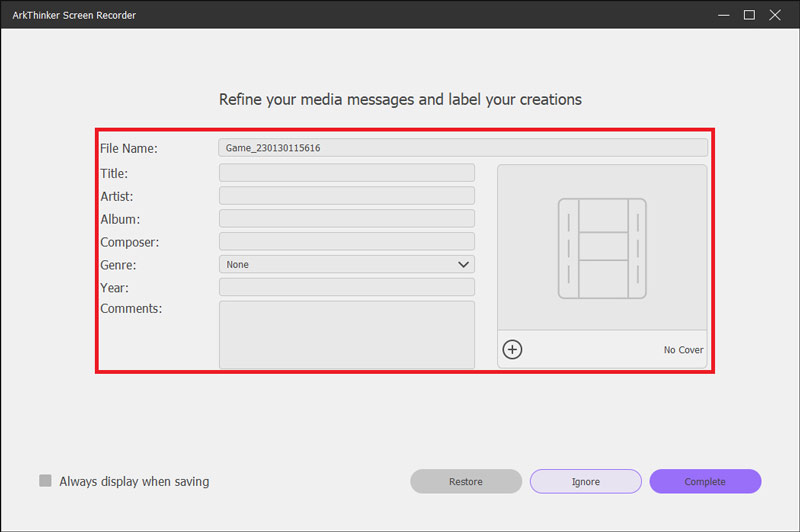
Task: Click the Refine your media messages heading
Action: (401, 99)
